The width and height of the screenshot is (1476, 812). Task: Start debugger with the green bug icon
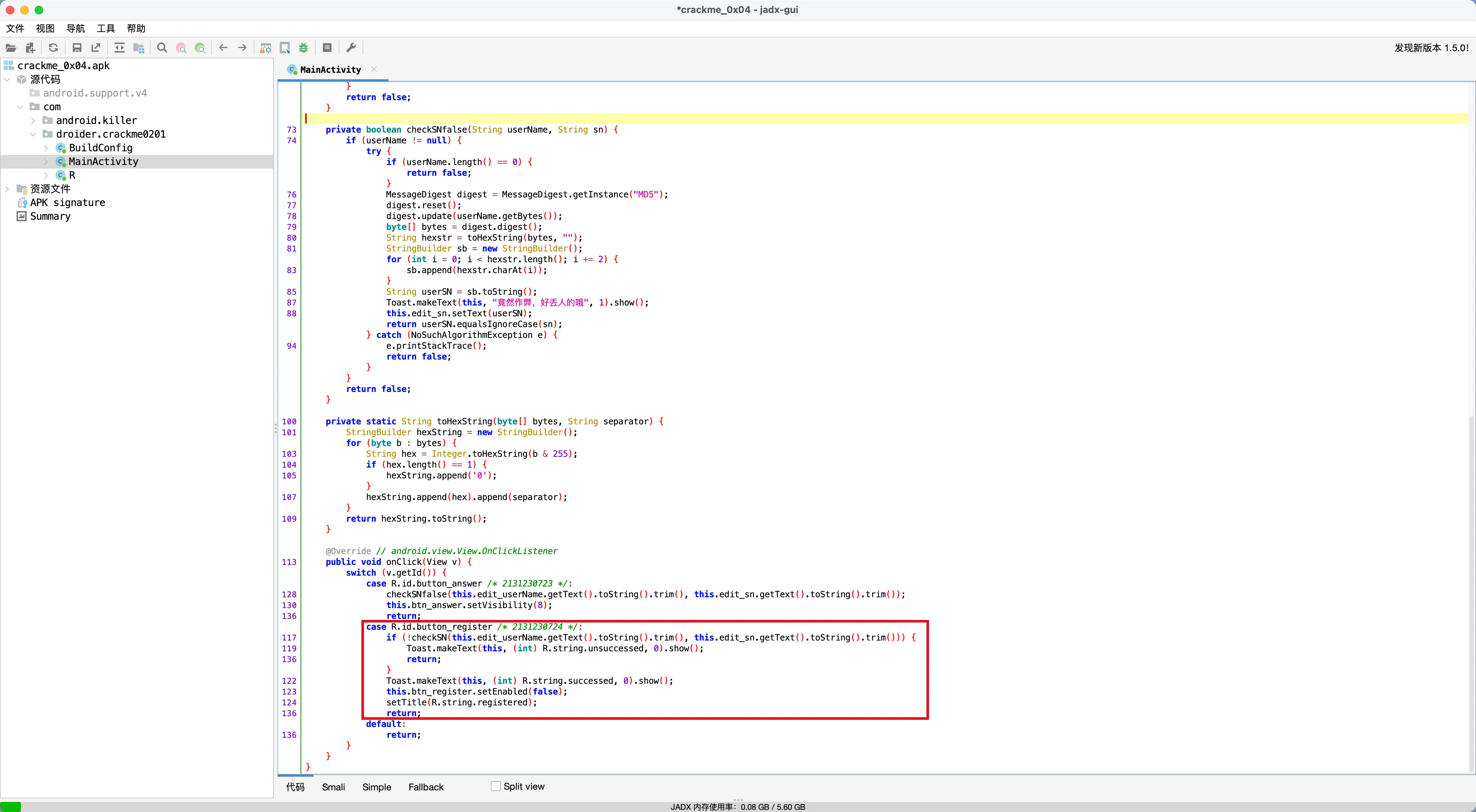[304, 48]
